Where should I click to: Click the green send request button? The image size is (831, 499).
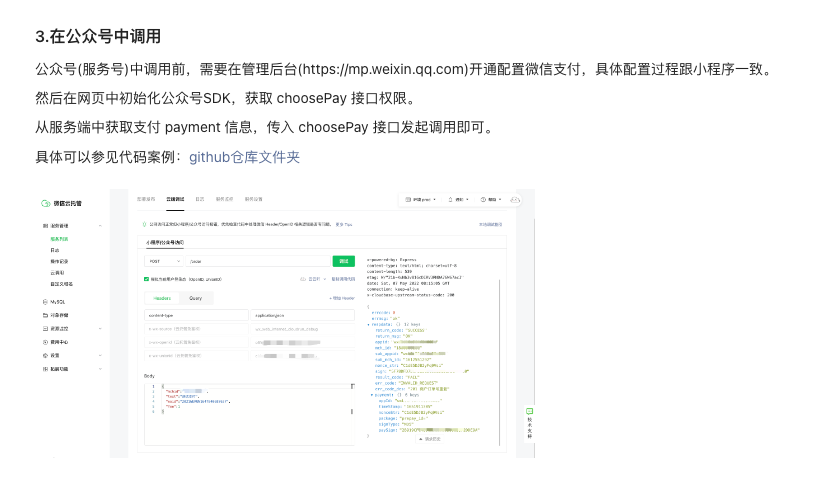click(x=343, y=261)
